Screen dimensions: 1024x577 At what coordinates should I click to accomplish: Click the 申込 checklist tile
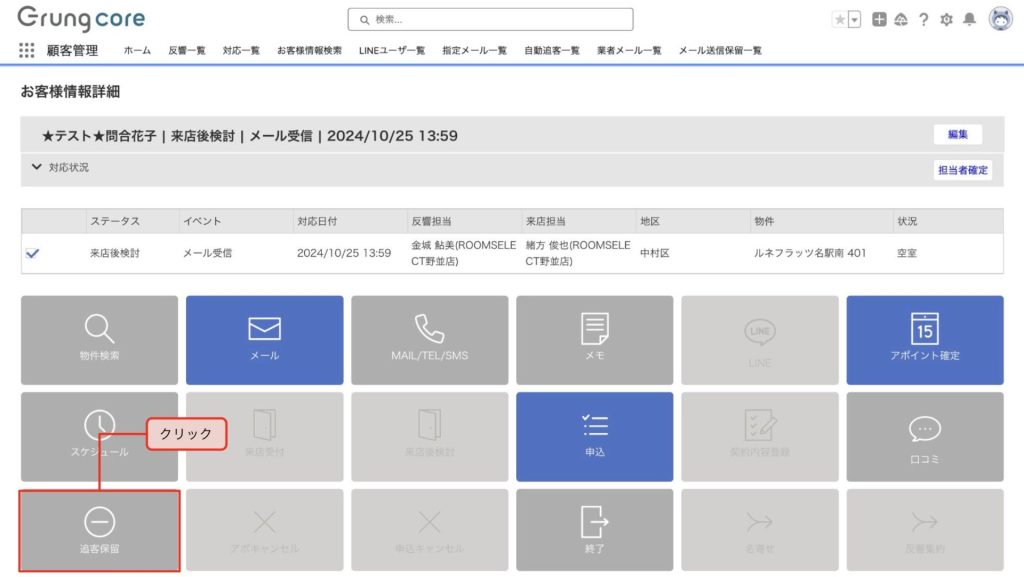[x=594, y=436]
